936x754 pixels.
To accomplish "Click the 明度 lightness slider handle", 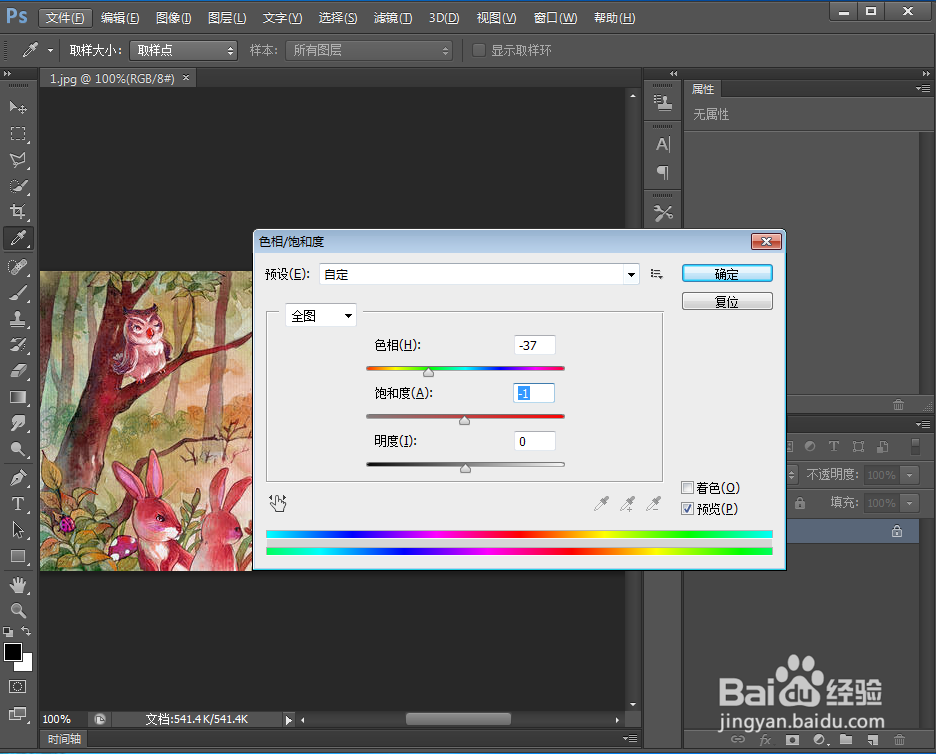I will tap(466, 468).
